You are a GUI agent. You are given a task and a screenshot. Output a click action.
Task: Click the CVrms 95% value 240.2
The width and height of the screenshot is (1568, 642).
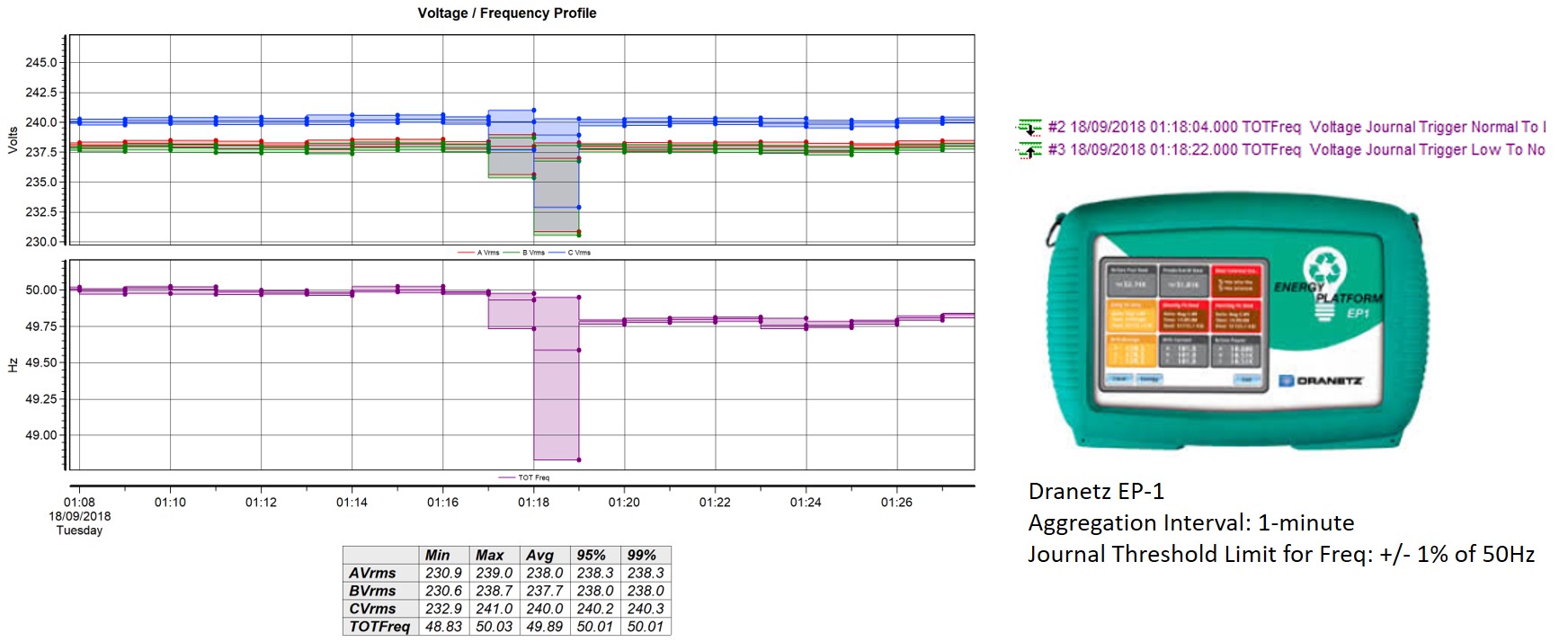(x=595, y=609)
